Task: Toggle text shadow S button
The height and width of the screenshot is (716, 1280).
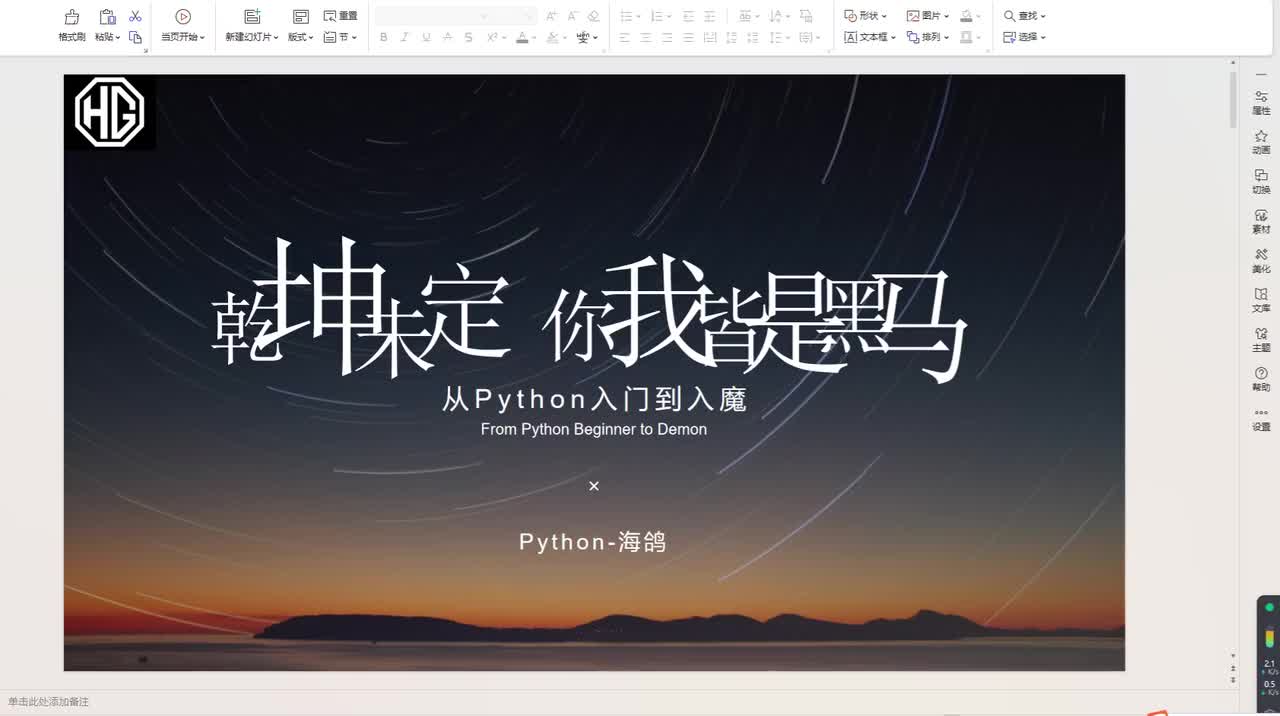Action: [469, 37]
